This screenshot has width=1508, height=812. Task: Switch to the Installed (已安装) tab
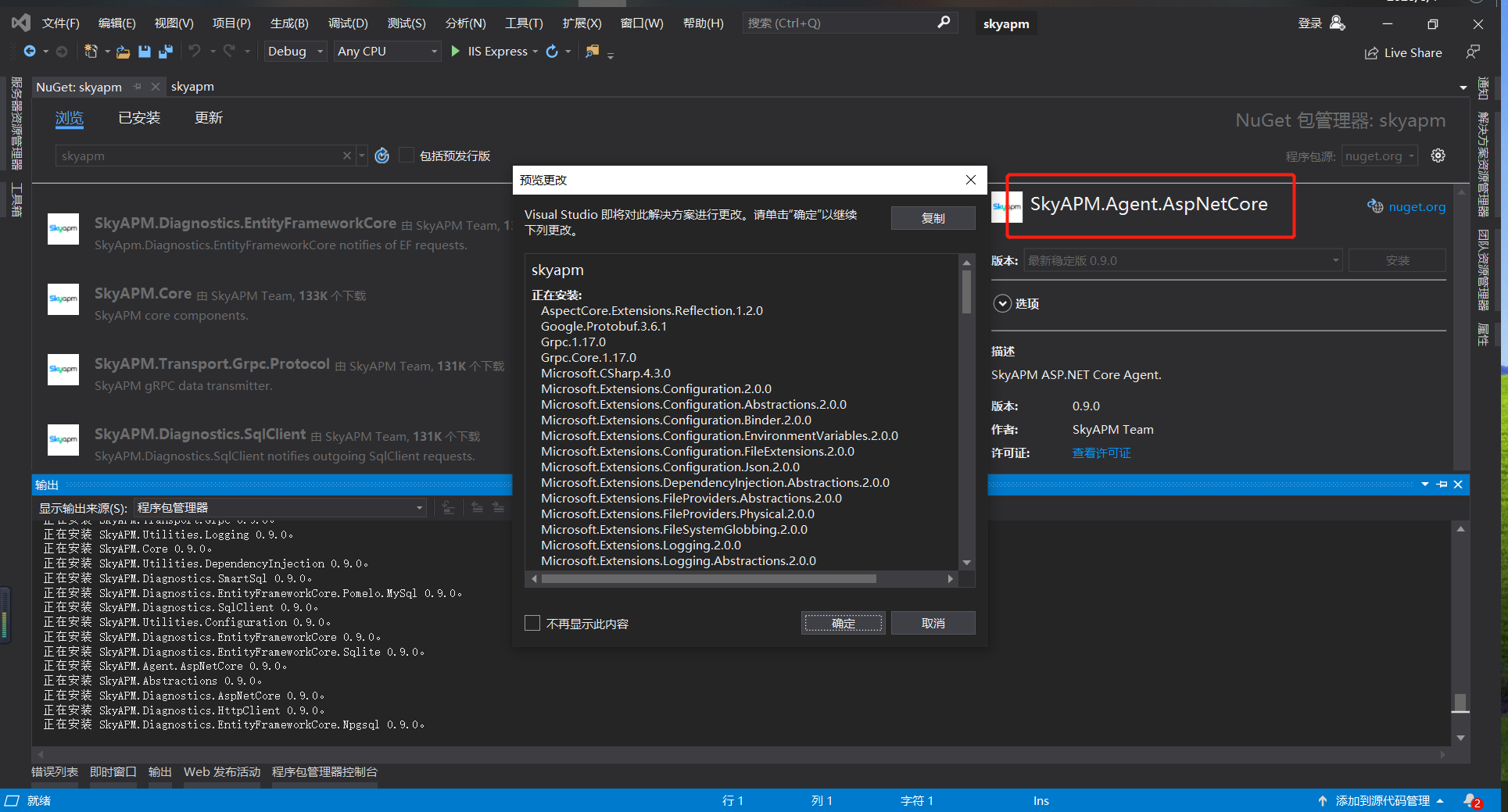tap(139, 118)
